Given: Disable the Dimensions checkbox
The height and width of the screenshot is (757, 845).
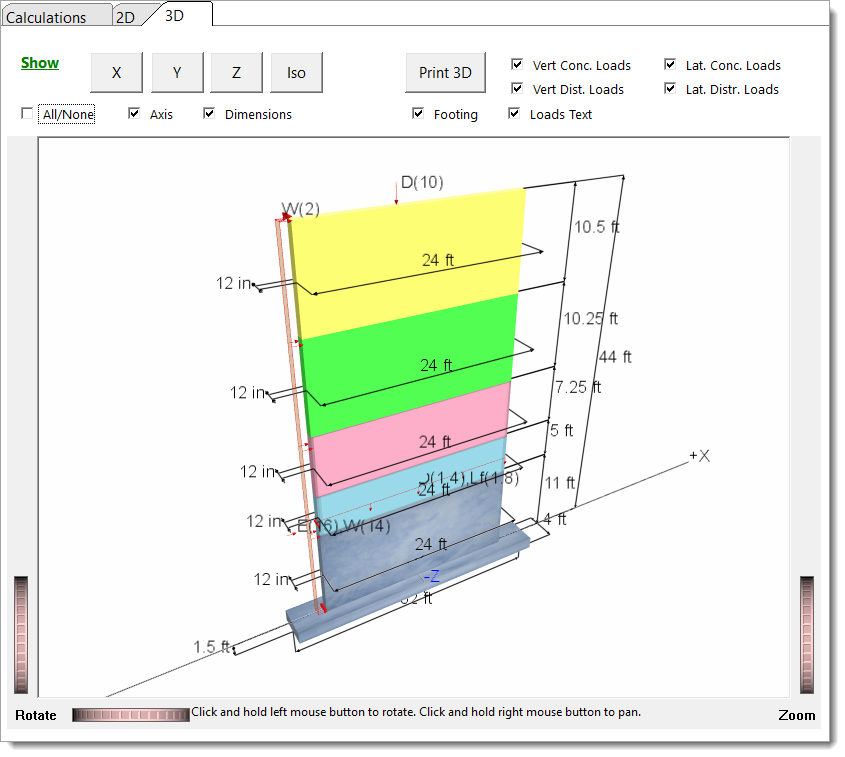Looking at the screenshot, I should (209, 113).
